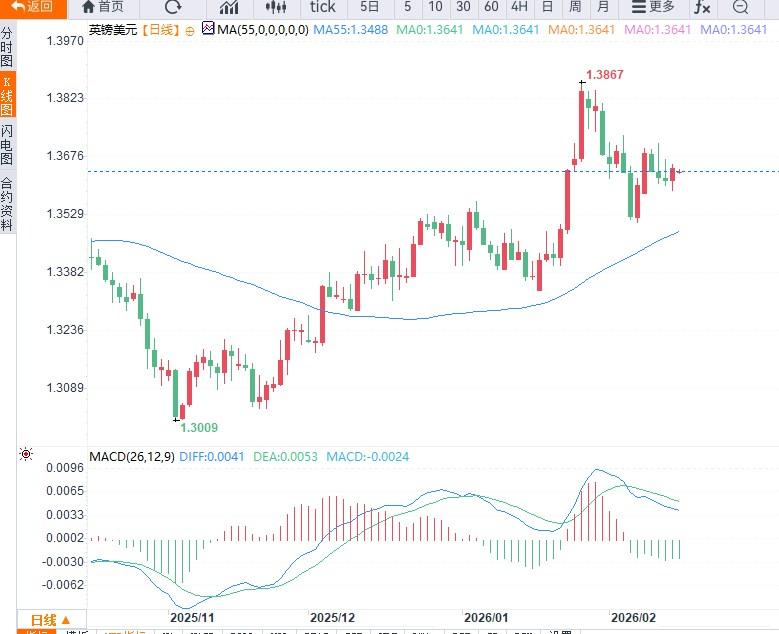Select the 日 daily period

tap(547, 7)
